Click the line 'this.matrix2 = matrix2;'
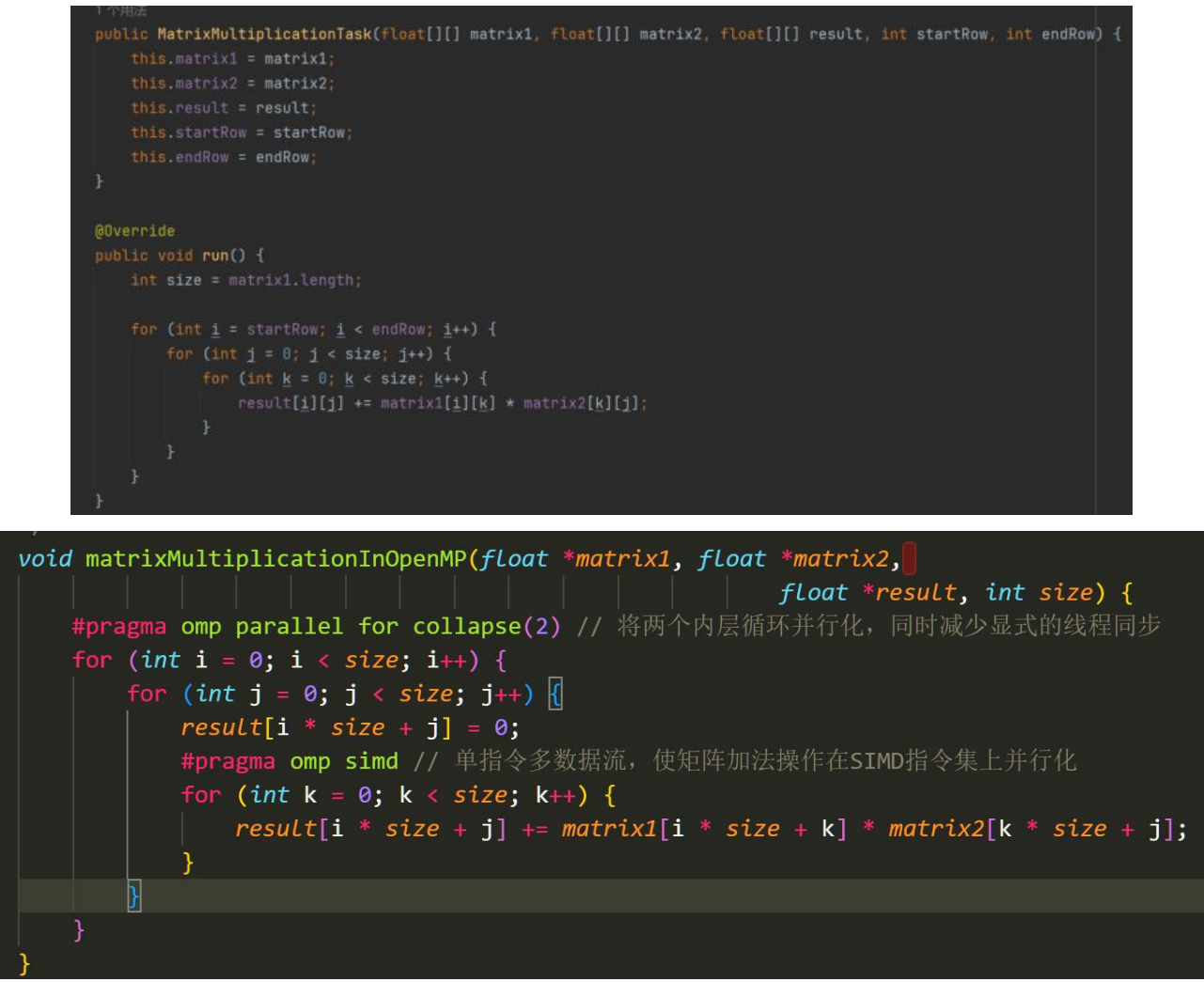 point(232,83)
